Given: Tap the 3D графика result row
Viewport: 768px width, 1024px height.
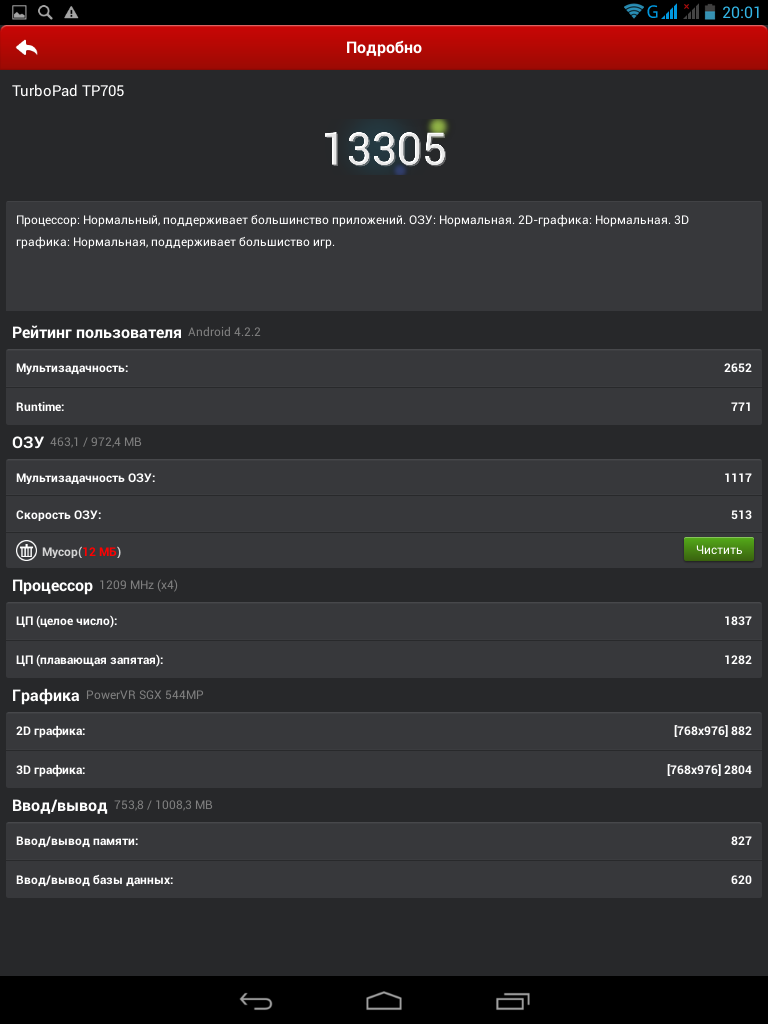Looking at the screenshot, I should tap(384, 770).
